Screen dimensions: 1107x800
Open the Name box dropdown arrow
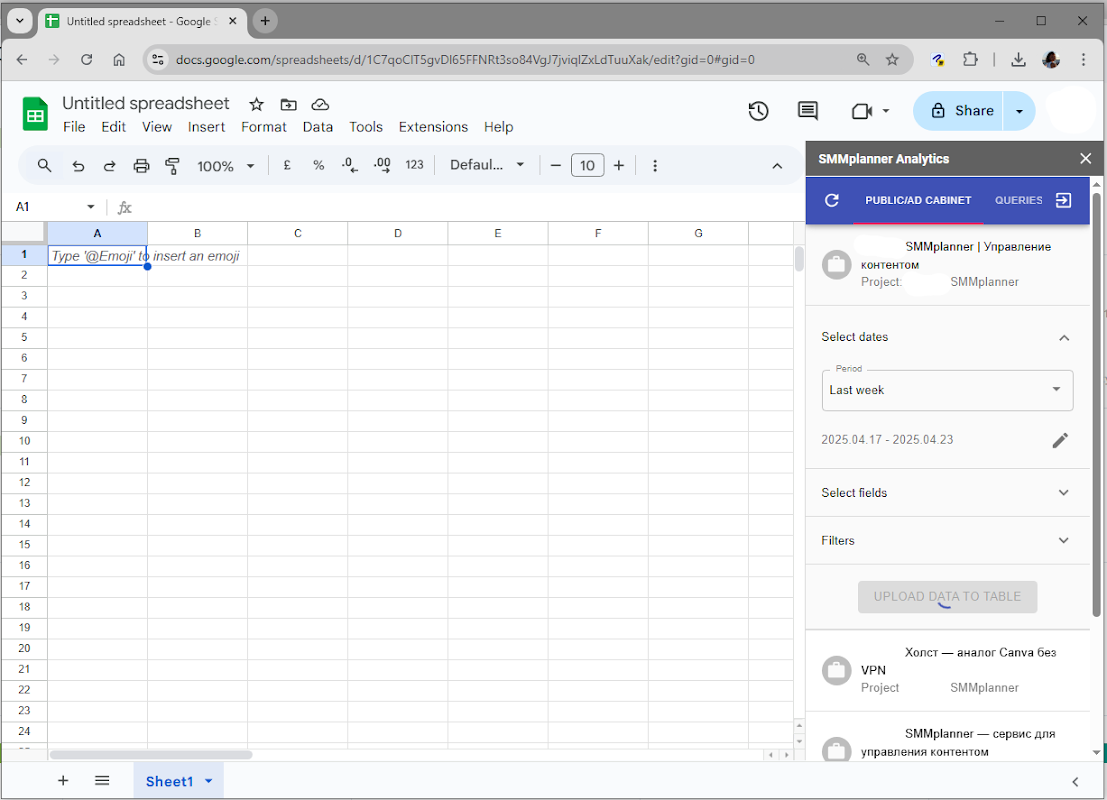90,207
